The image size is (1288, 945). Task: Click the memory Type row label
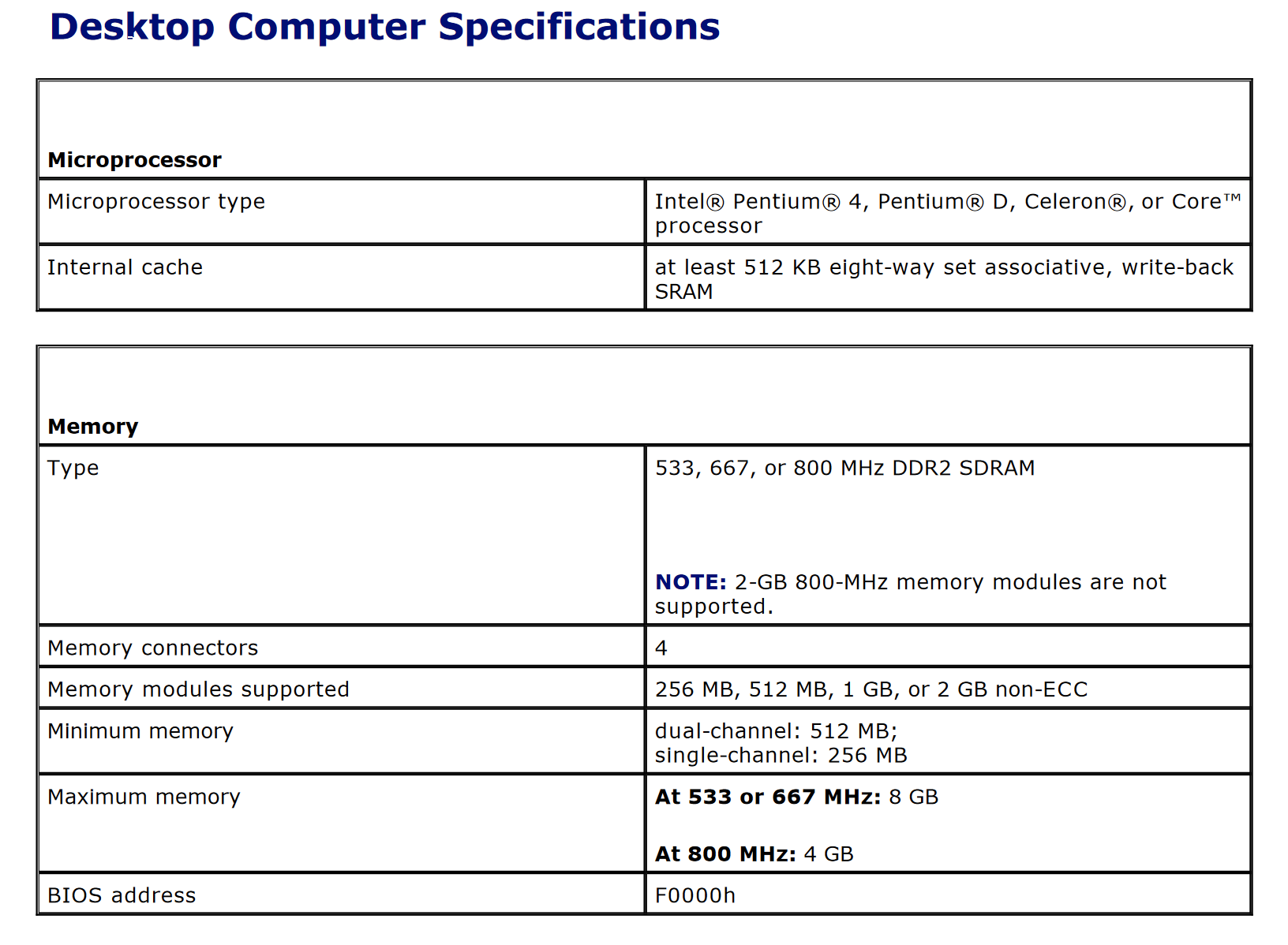pyautogui.click(x=73, y=469)
